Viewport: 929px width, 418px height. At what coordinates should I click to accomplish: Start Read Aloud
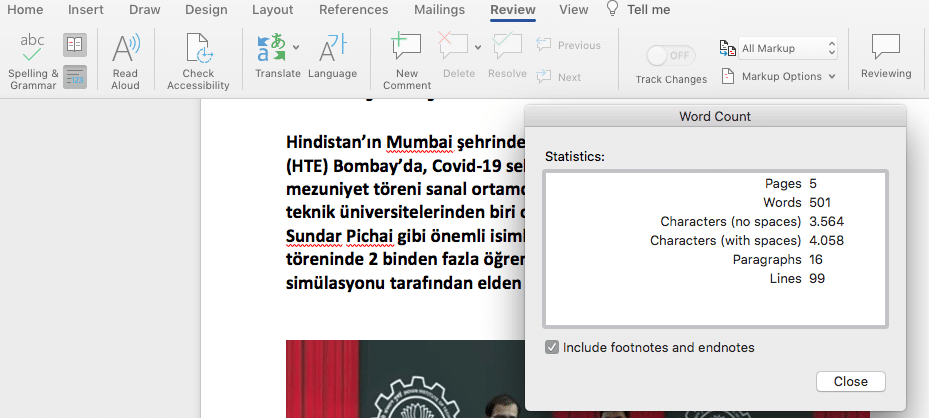pos(125,62)
